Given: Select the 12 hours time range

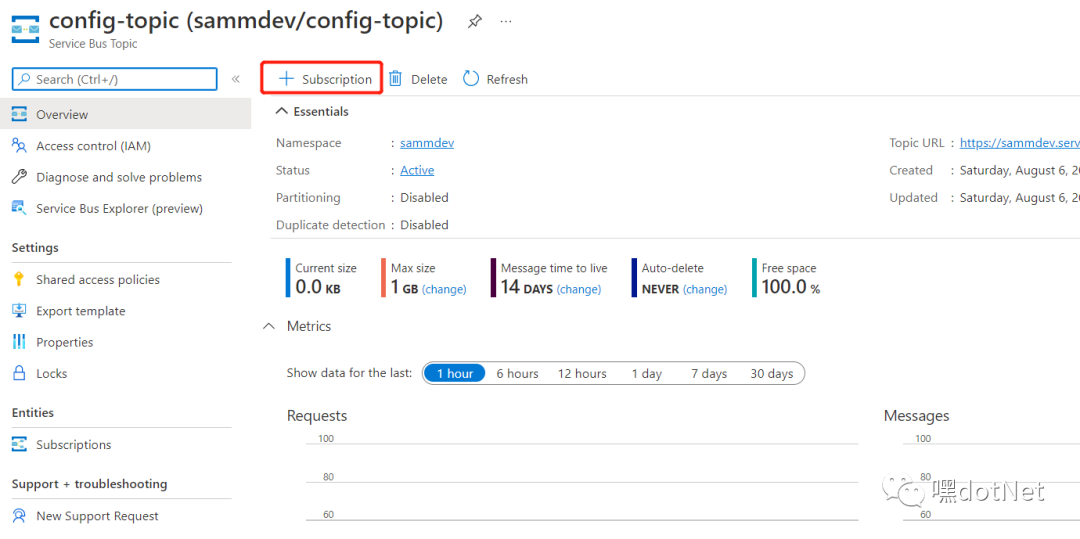Looking at the screenshot, I should click(582, 374).
